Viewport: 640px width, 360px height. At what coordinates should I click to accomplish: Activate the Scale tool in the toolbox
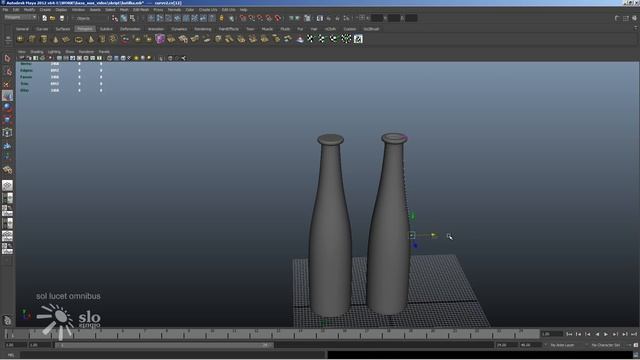click(7, 120)
